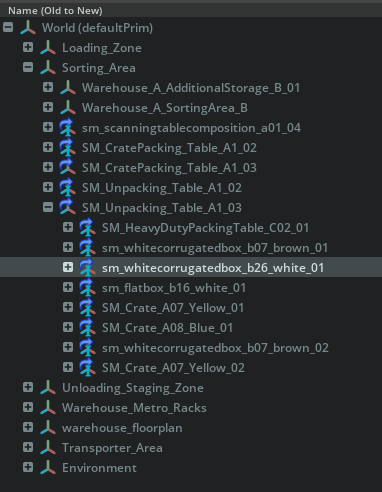Click the sm_scanningtablecomposition_a01_04 reference icon
382x492 pixels.
pyautogui.click(x=68, y=128)
